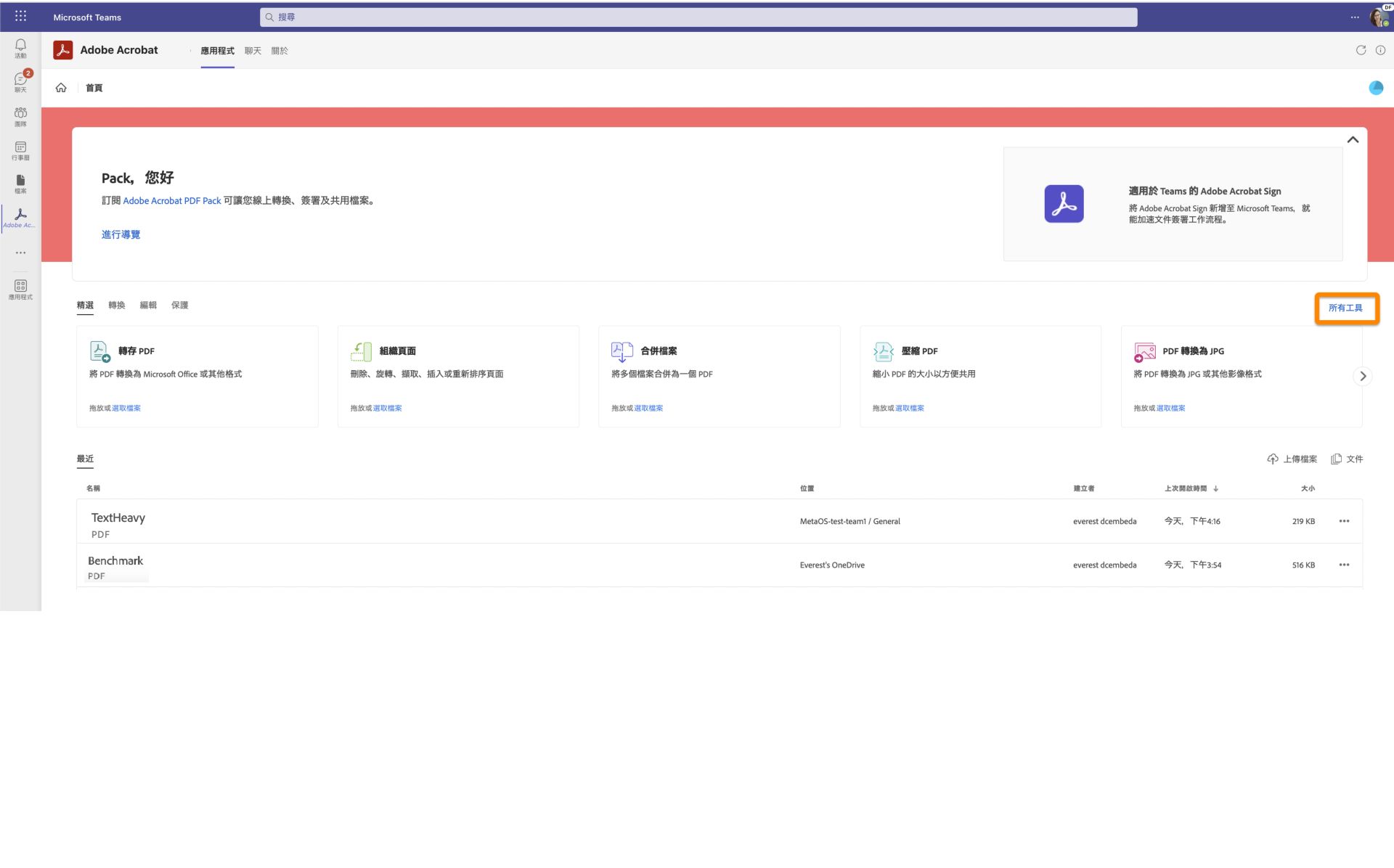Show next tools with right chevron

1363,376
